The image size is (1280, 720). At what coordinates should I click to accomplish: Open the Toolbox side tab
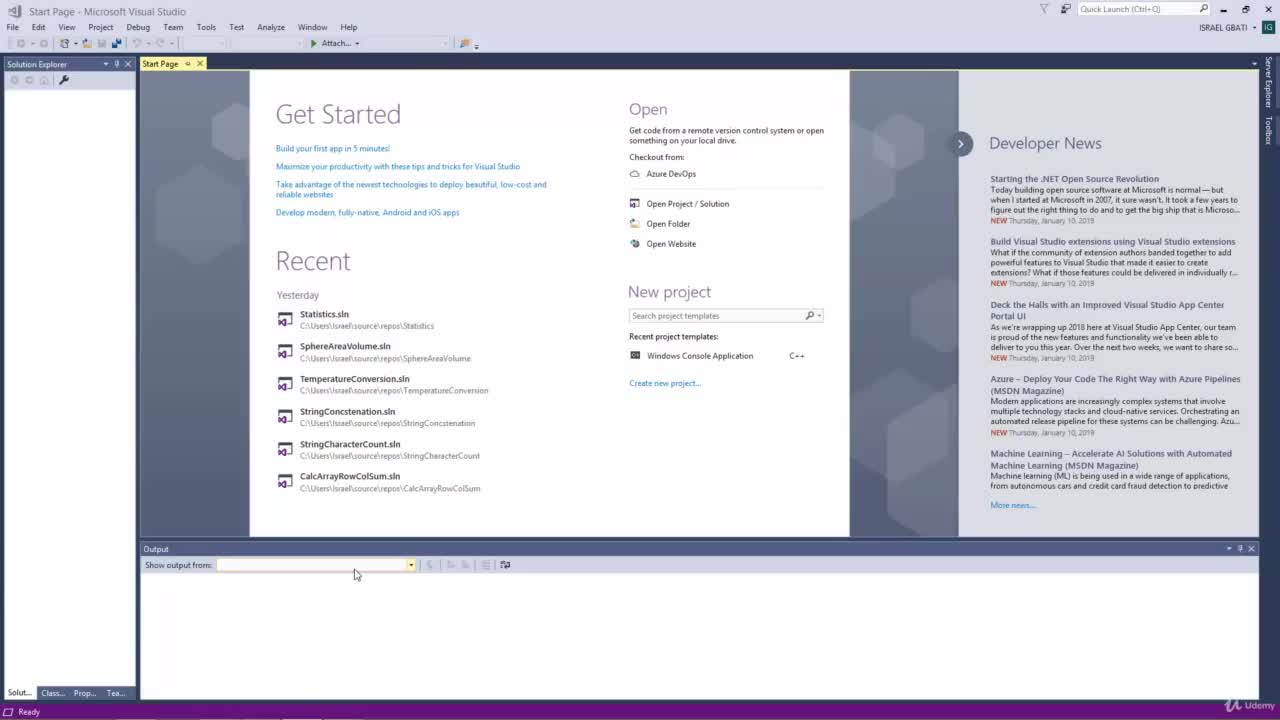[x=1269, y=130]
